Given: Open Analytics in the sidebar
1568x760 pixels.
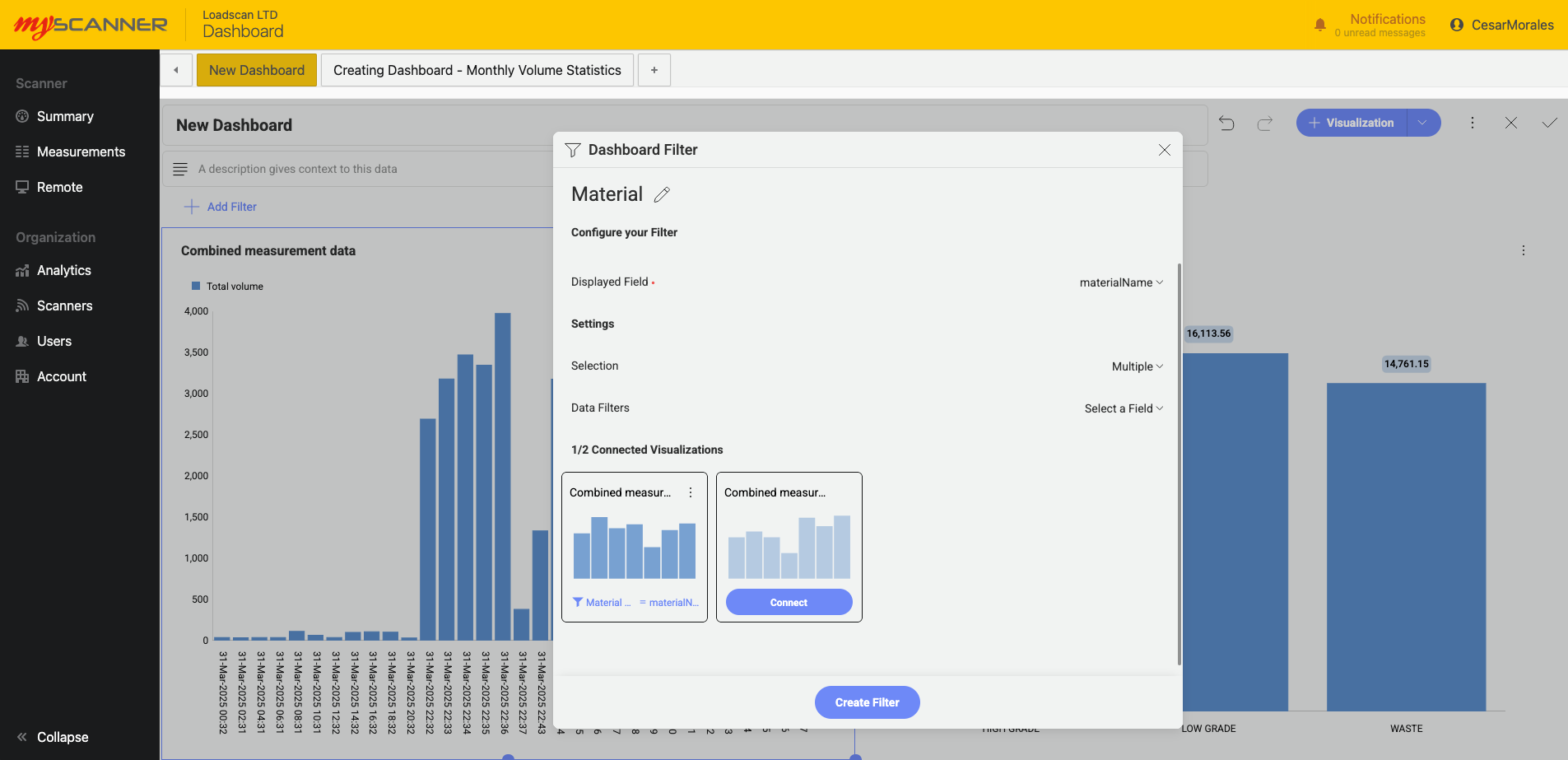Looking at the screenshot, I should tap(64, 270).
